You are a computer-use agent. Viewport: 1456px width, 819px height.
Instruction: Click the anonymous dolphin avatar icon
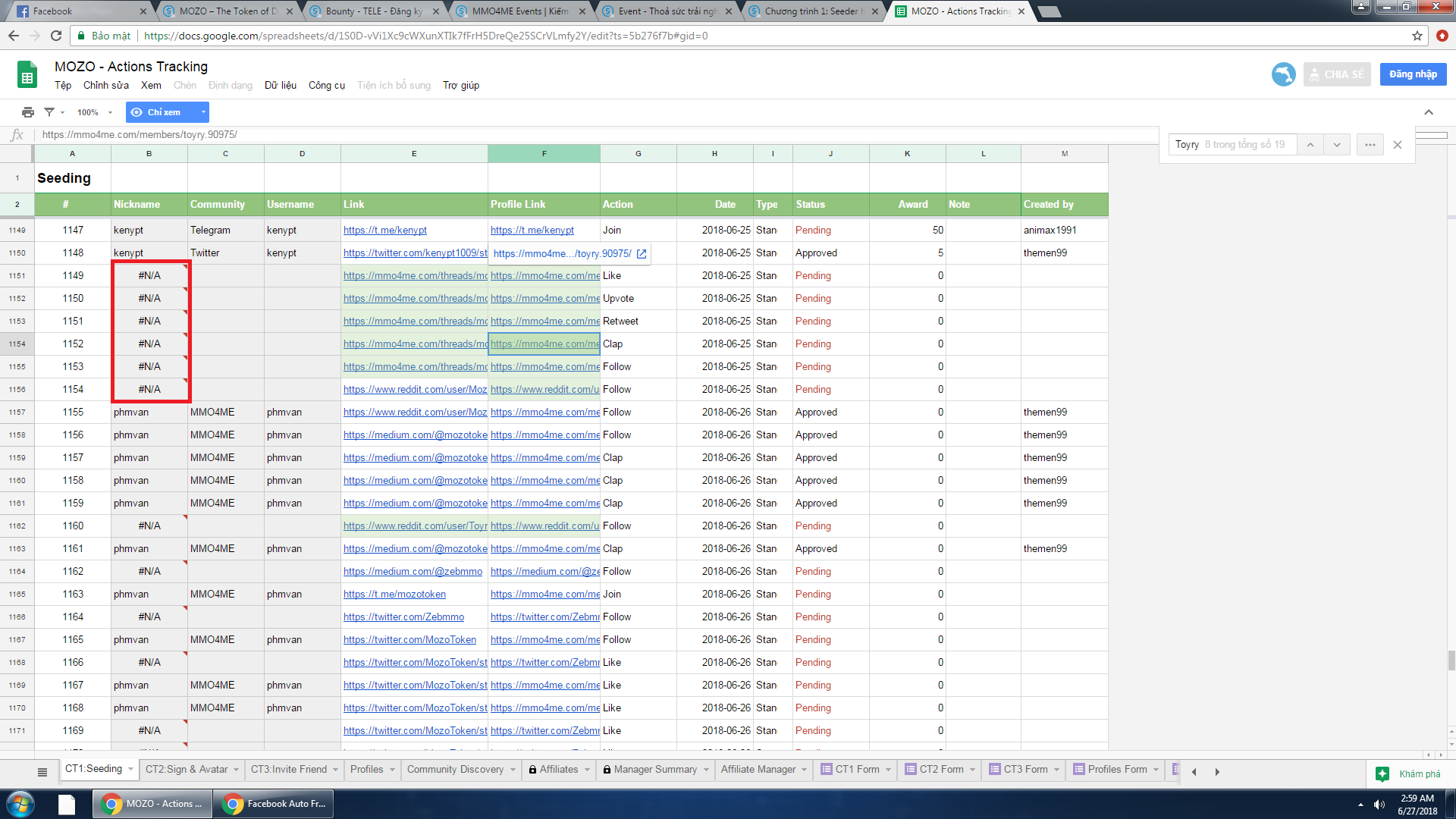(1283, 74)
